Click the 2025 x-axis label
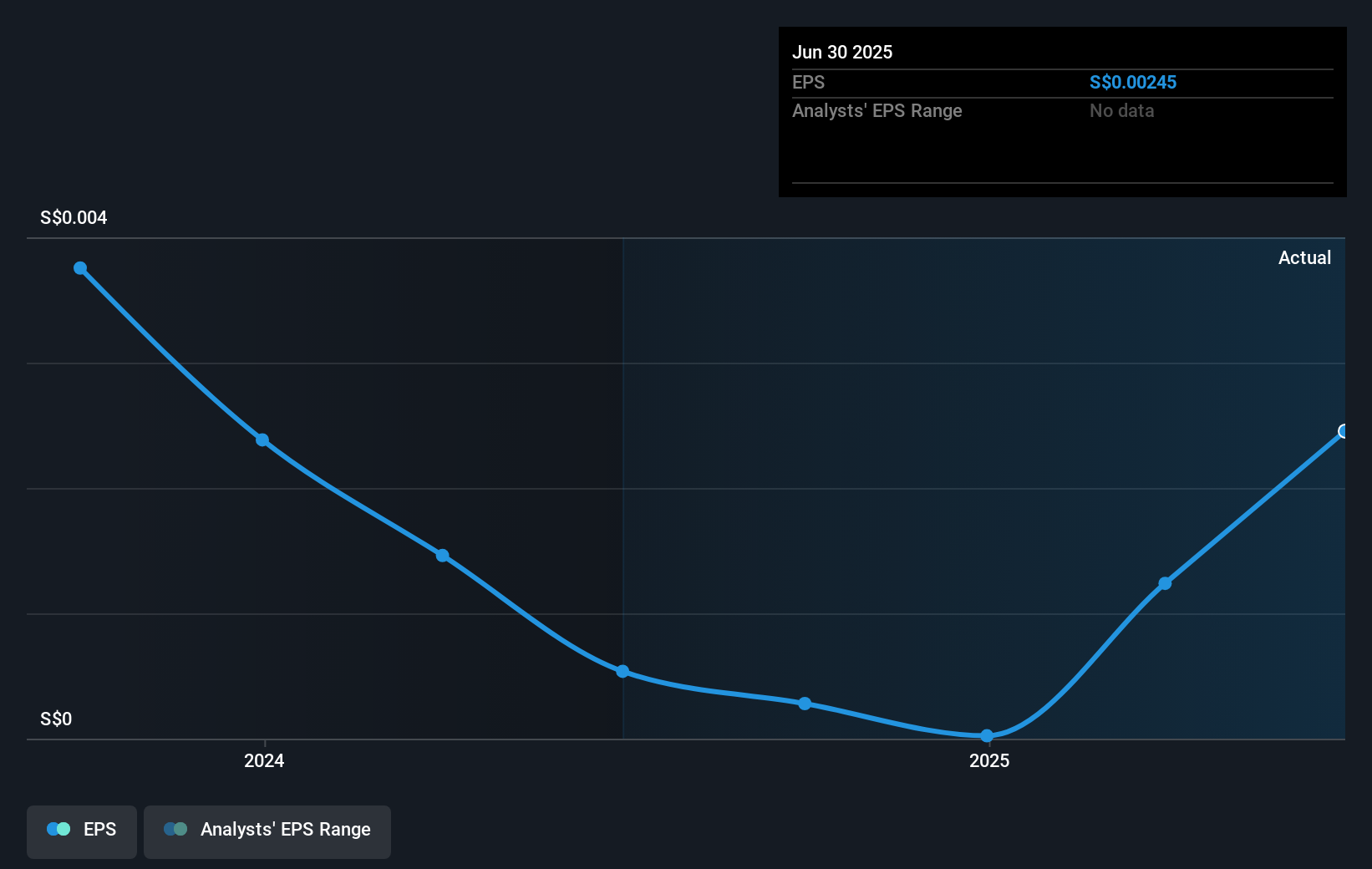 coord(989,760)
